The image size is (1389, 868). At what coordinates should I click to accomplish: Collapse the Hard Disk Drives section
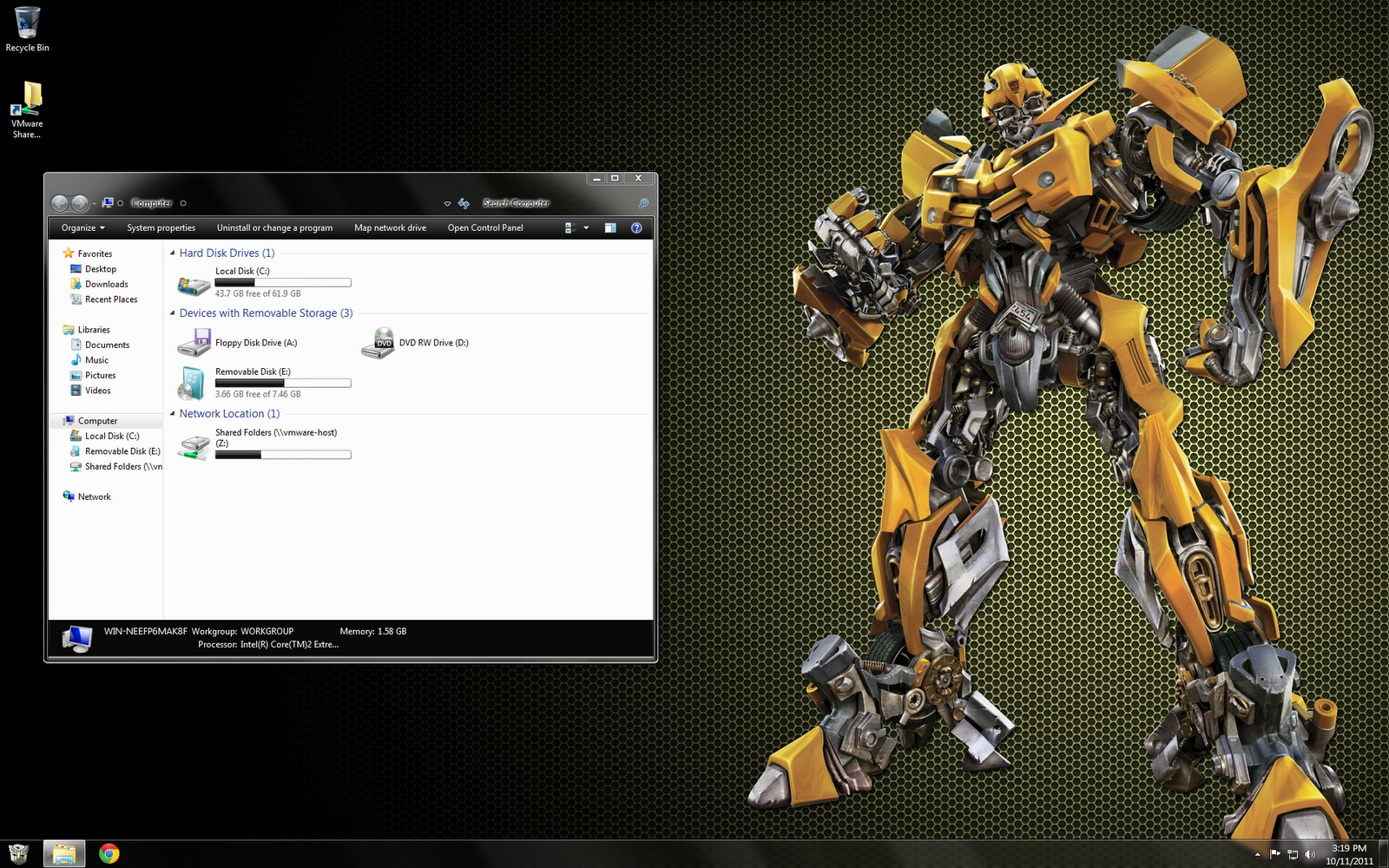(x=171, y=253)
